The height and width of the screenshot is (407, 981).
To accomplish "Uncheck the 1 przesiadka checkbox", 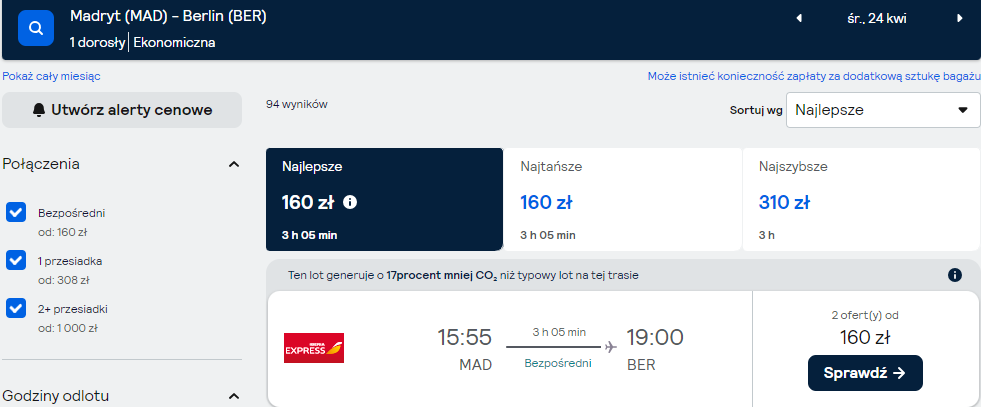I will point(16,260).
